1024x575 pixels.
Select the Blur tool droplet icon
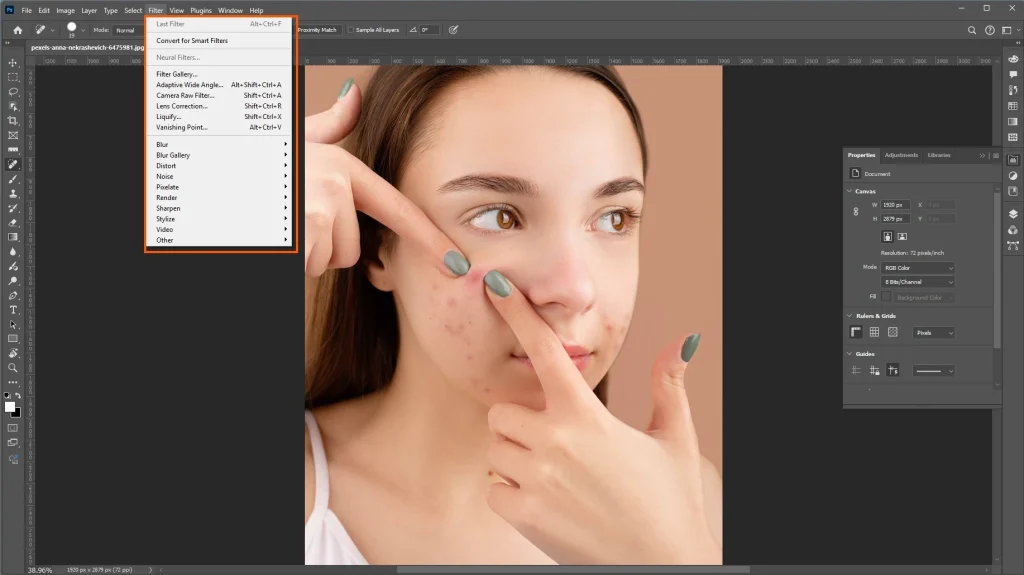[x=12, y=252]
